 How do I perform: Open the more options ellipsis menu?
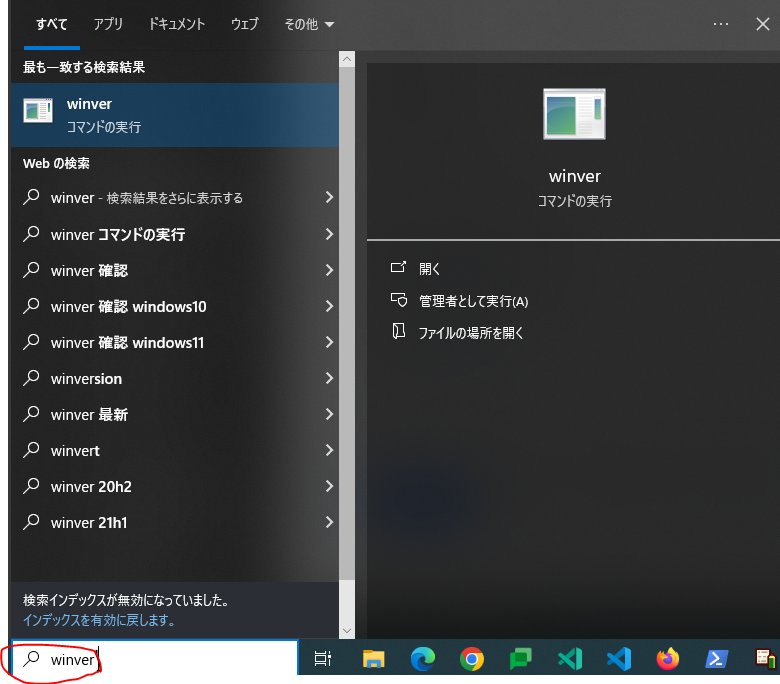[720, 24]
